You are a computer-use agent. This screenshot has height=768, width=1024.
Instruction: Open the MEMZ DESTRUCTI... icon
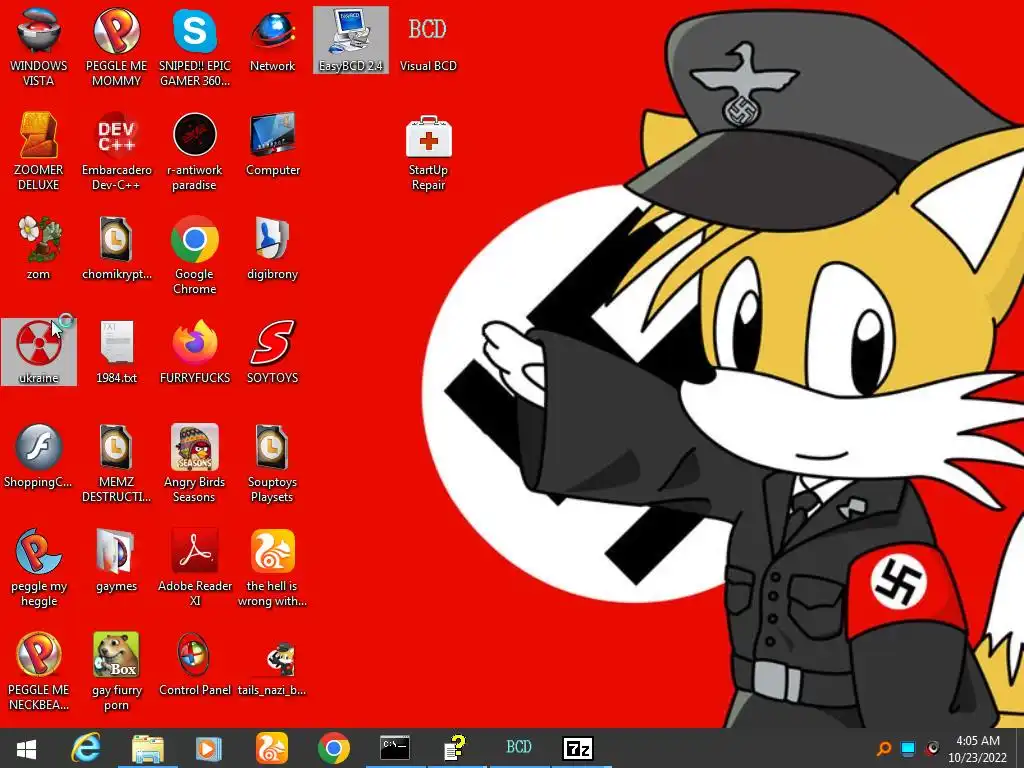pyautogui.click(x=116, y=464)
